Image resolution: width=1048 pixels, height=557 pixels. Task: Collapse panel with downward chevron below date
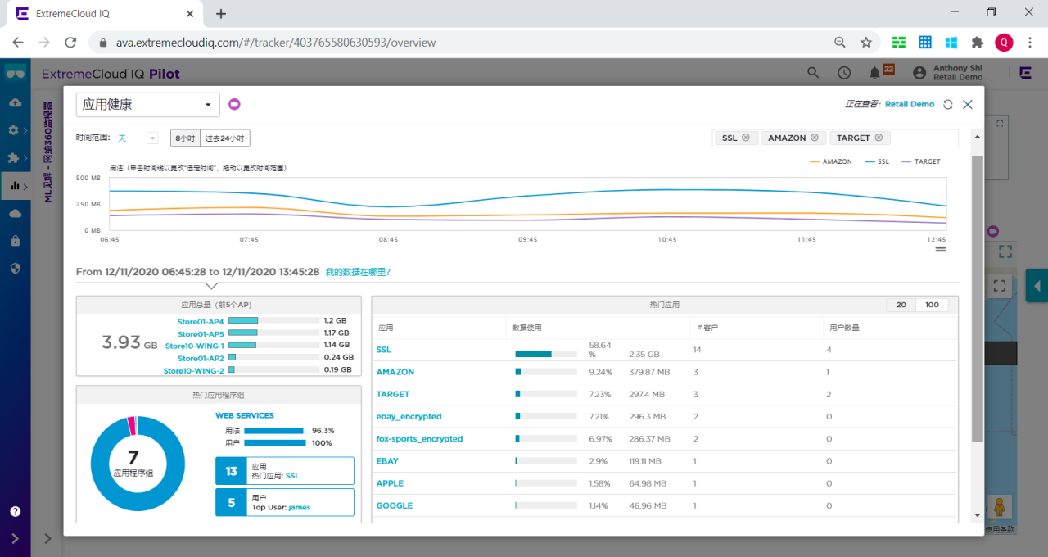point(211,286)
